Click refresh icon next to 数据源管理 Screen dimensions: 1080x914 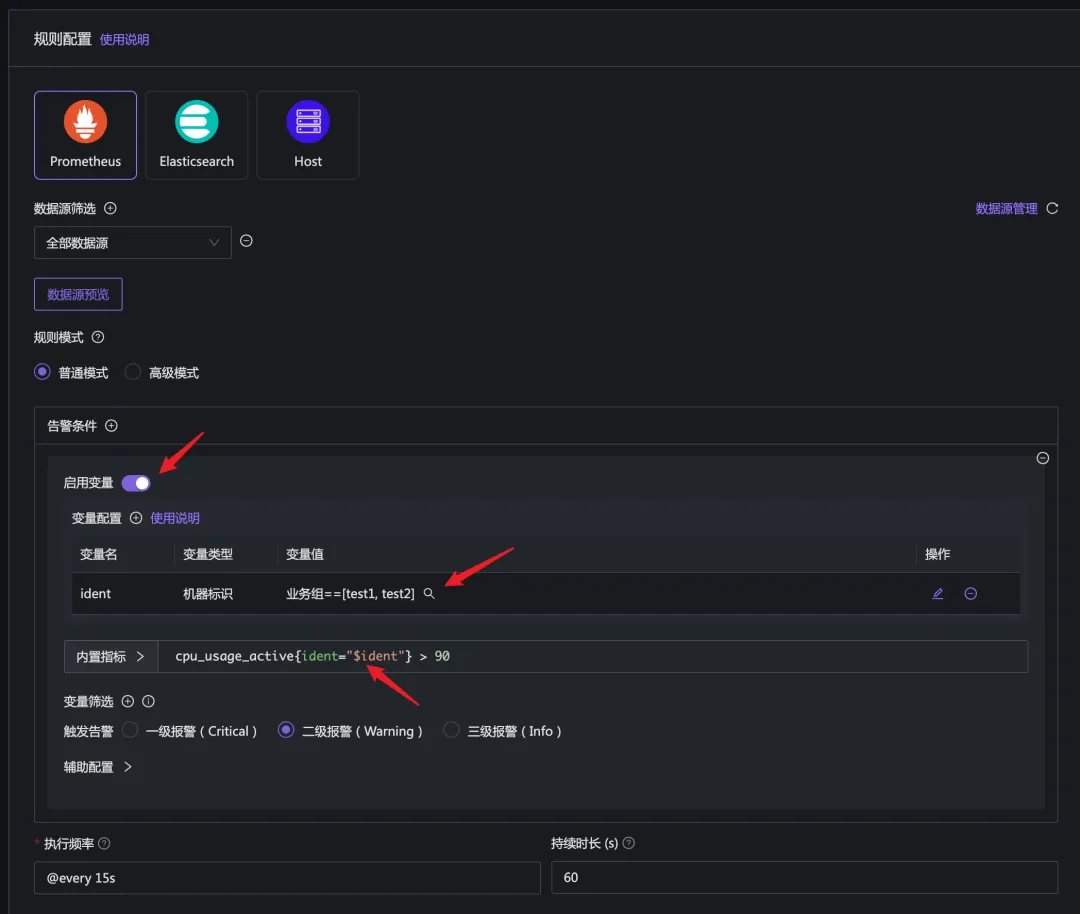point(1051,209)
